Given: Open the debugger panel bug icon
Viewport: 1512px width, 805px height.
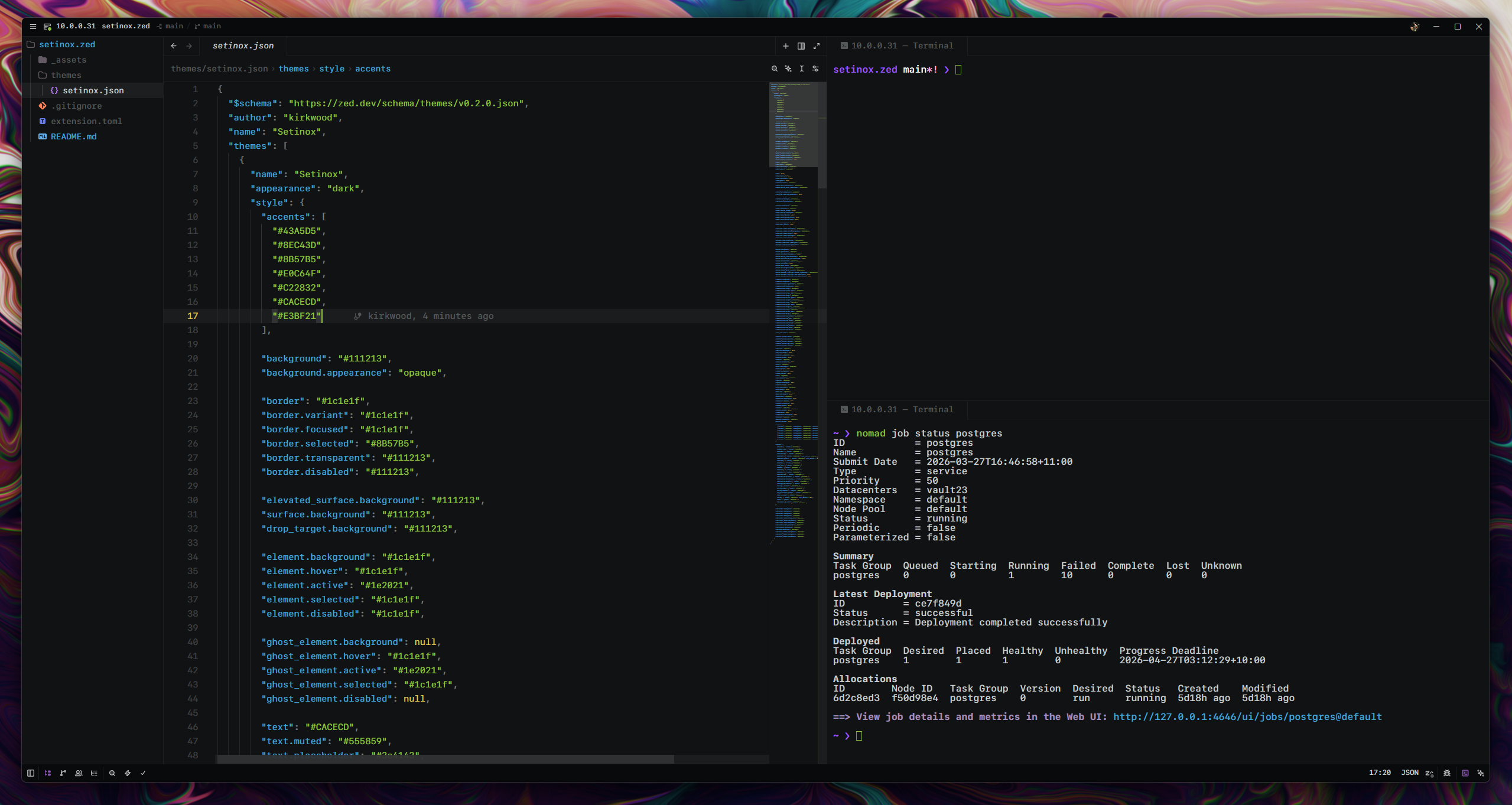Looking at the screenshot, I should point(1447,773).
